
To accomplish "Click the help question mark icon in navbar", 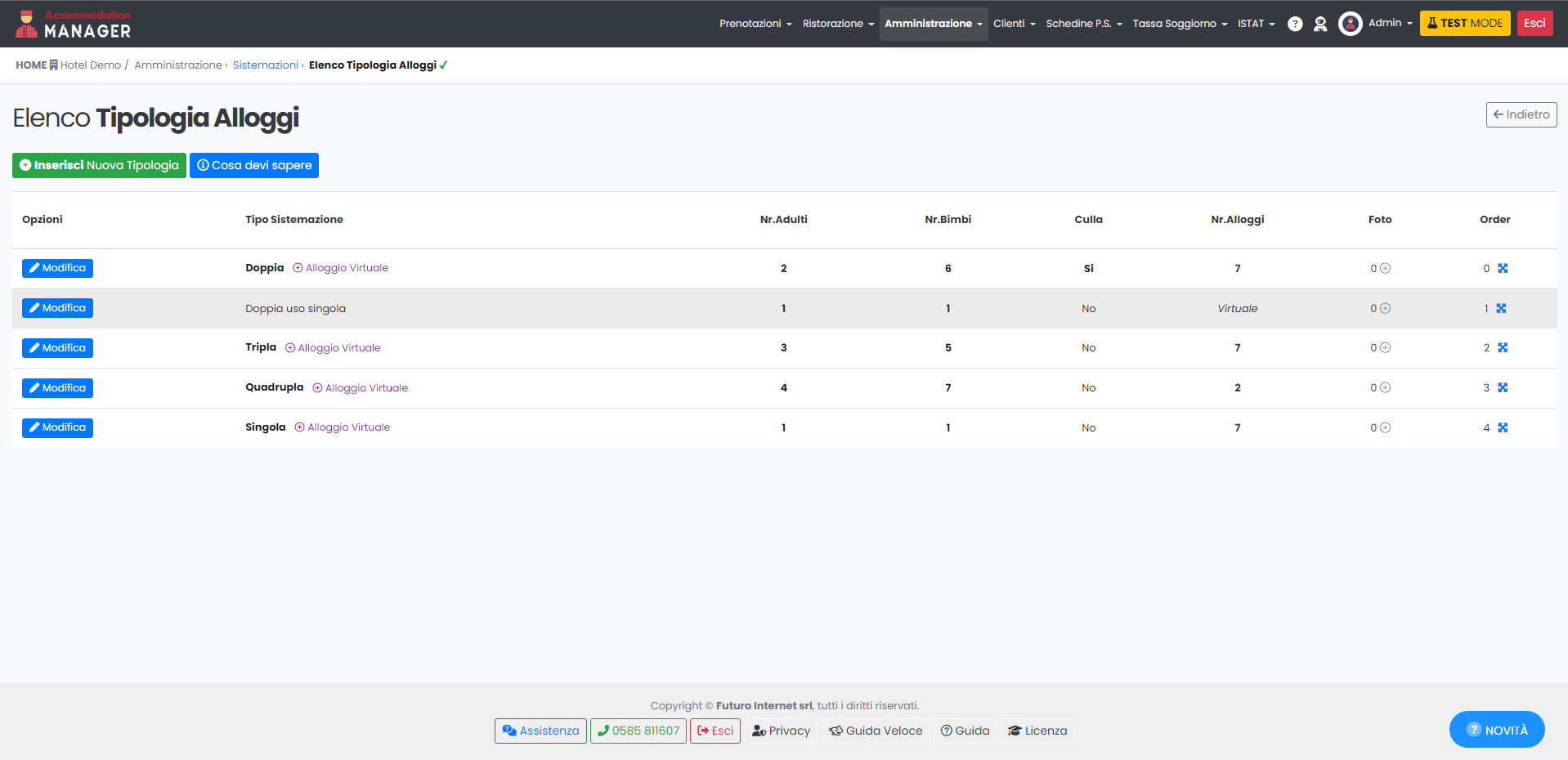I will point(1295,24).
